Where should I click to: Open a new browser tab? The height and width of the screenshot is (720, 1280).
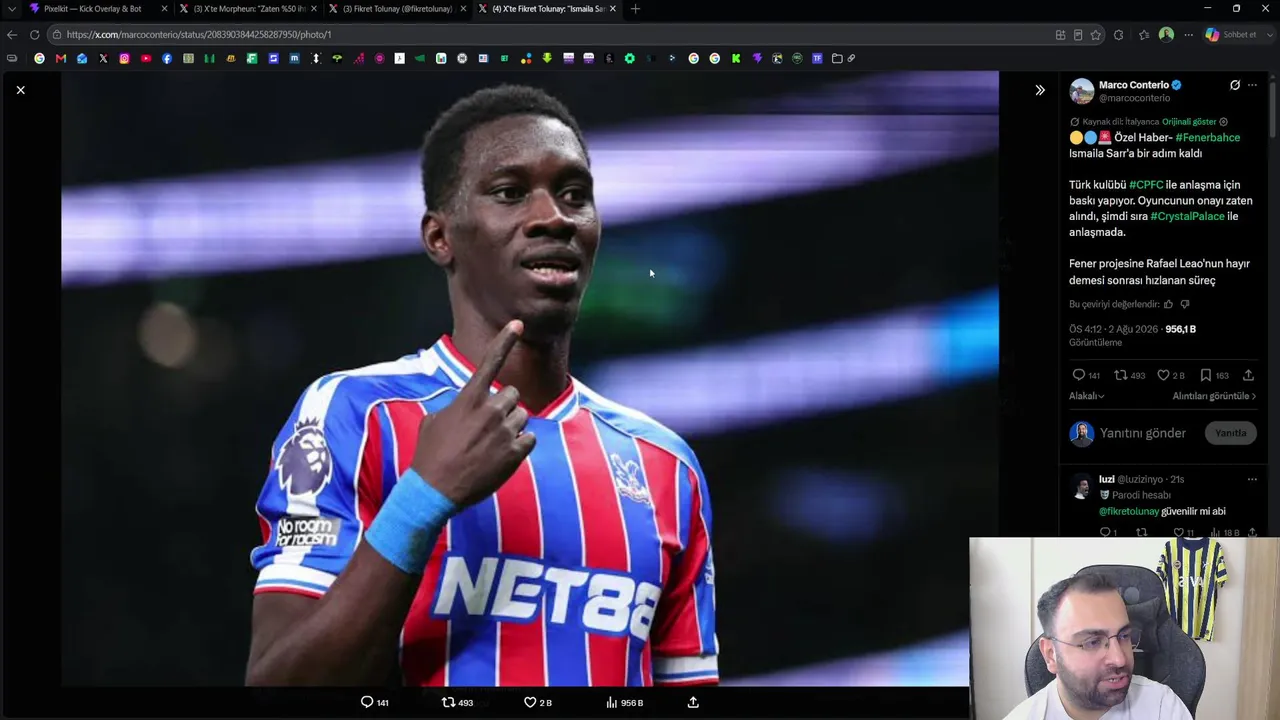tap(635, 9)
